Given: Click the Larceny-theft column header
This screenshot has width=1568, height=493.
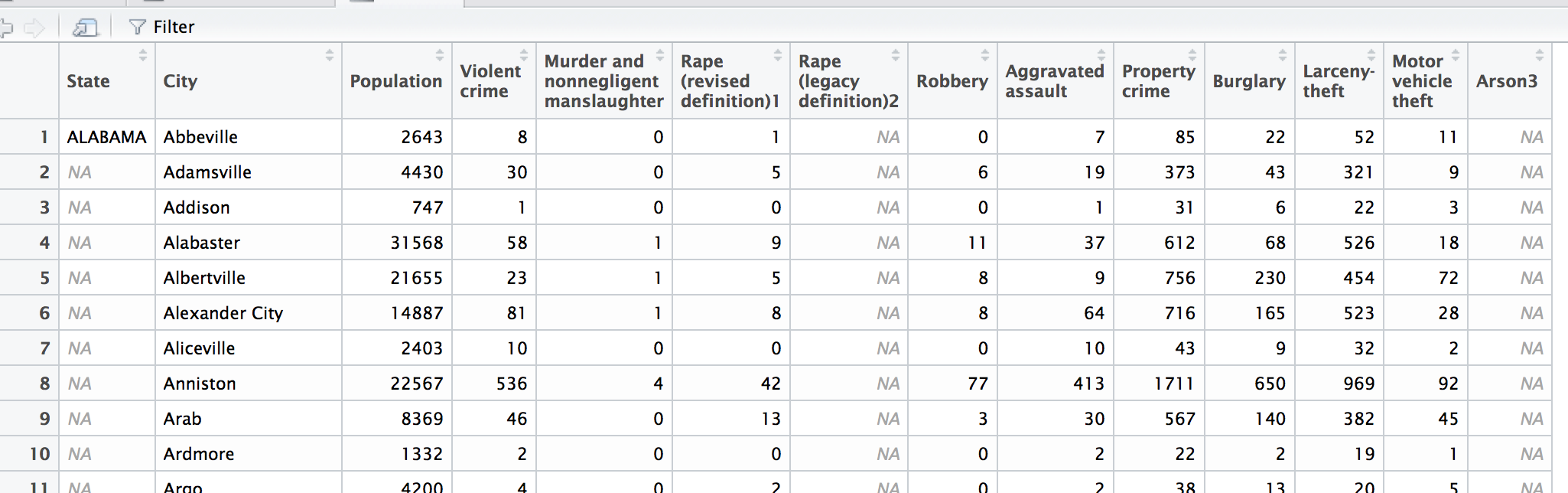Looking at the screenshot, I should [x=1338, y=81].
